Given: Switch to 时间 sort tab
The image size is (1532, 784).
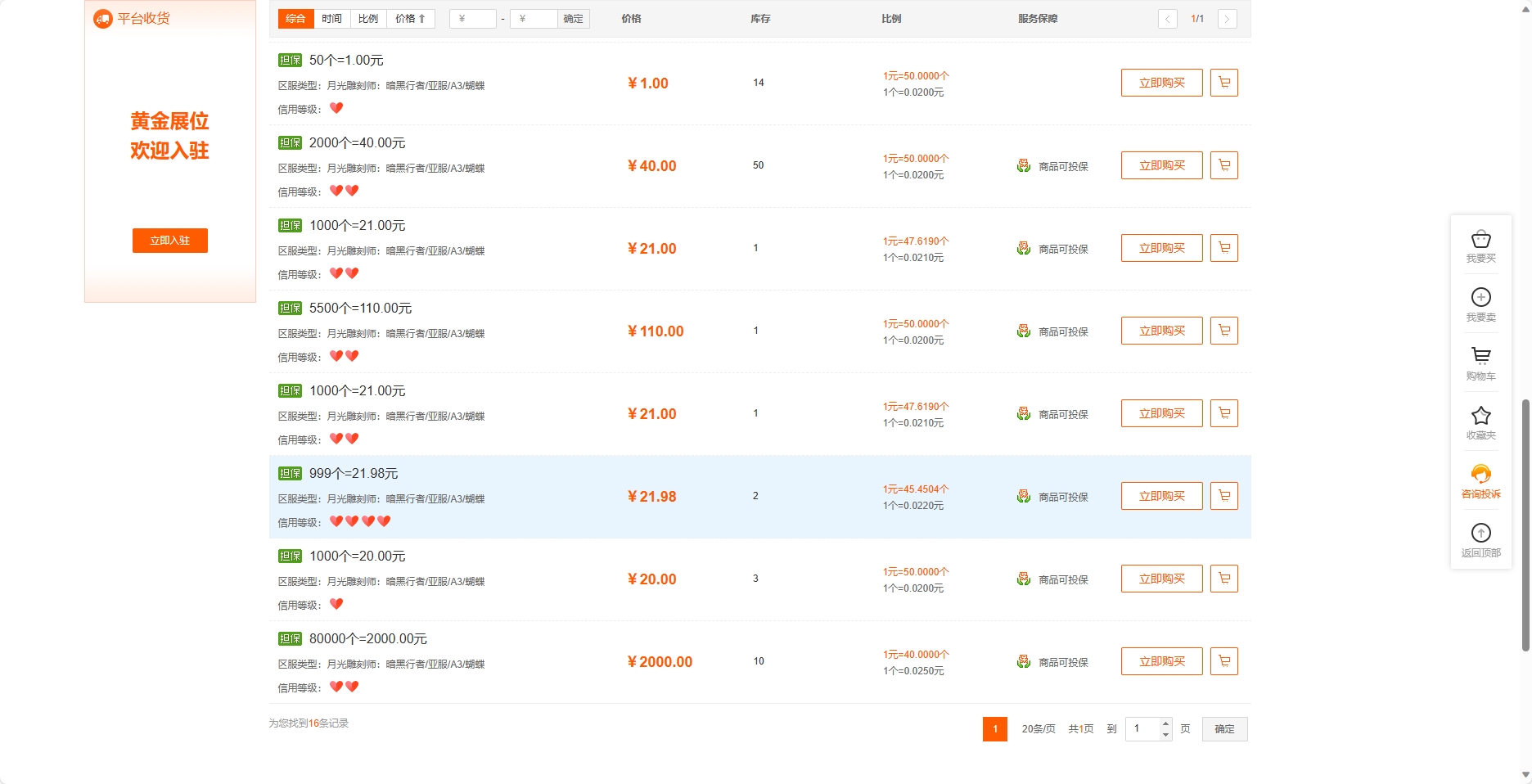Looking at the screenshot, I should click(331, 18).
